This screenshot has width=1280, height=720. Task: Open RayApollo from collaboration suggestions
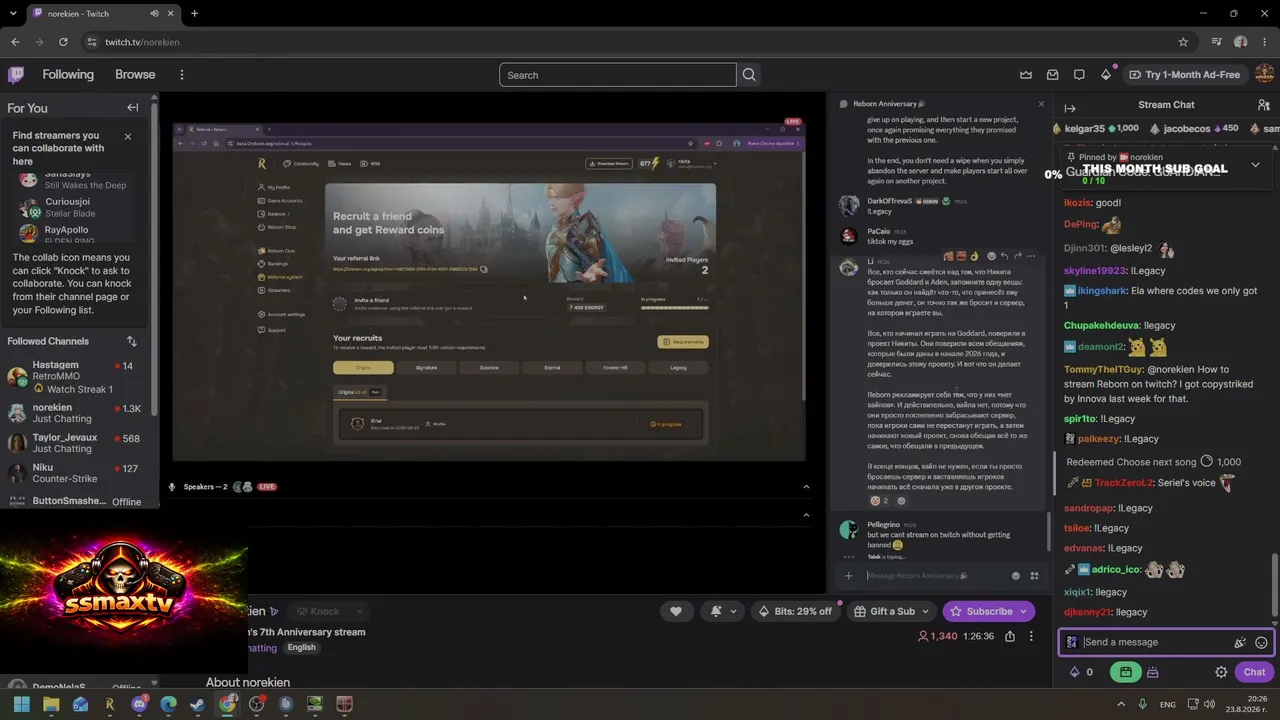(76, 234)
